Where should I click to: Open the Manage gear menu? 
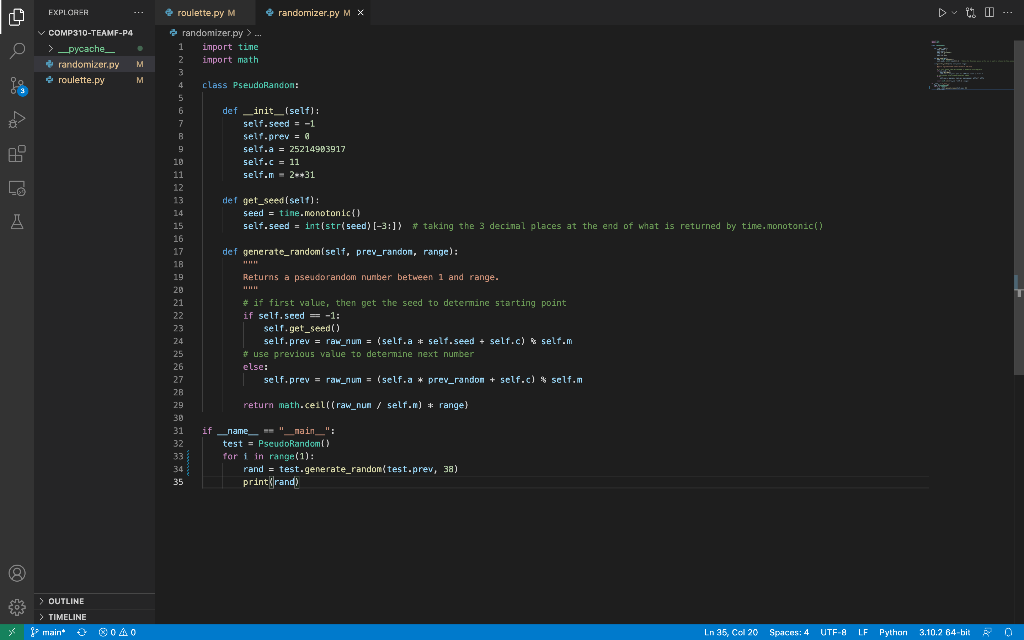(17, 607)
